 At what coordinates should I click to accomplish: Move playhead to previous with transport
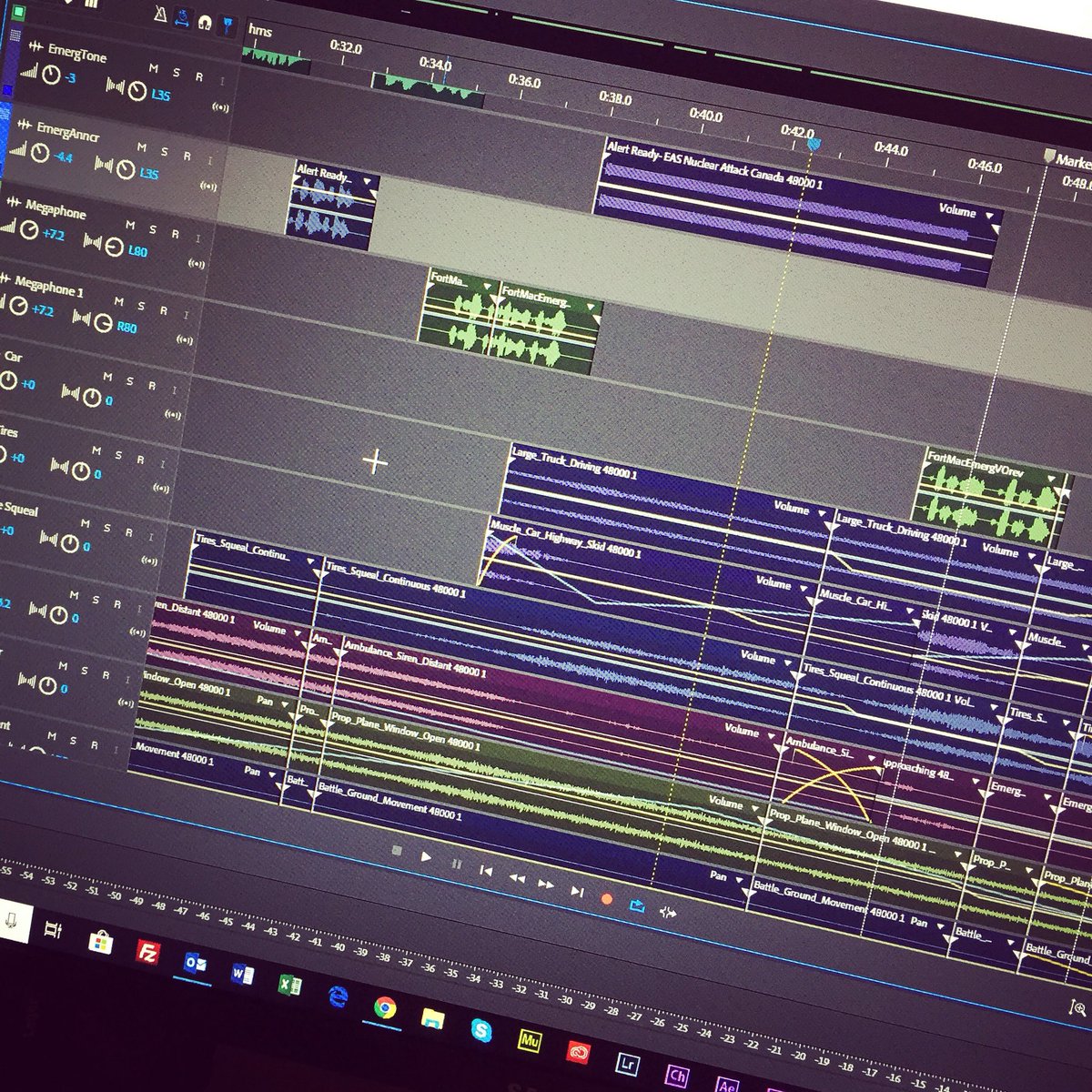click(486, 871)
